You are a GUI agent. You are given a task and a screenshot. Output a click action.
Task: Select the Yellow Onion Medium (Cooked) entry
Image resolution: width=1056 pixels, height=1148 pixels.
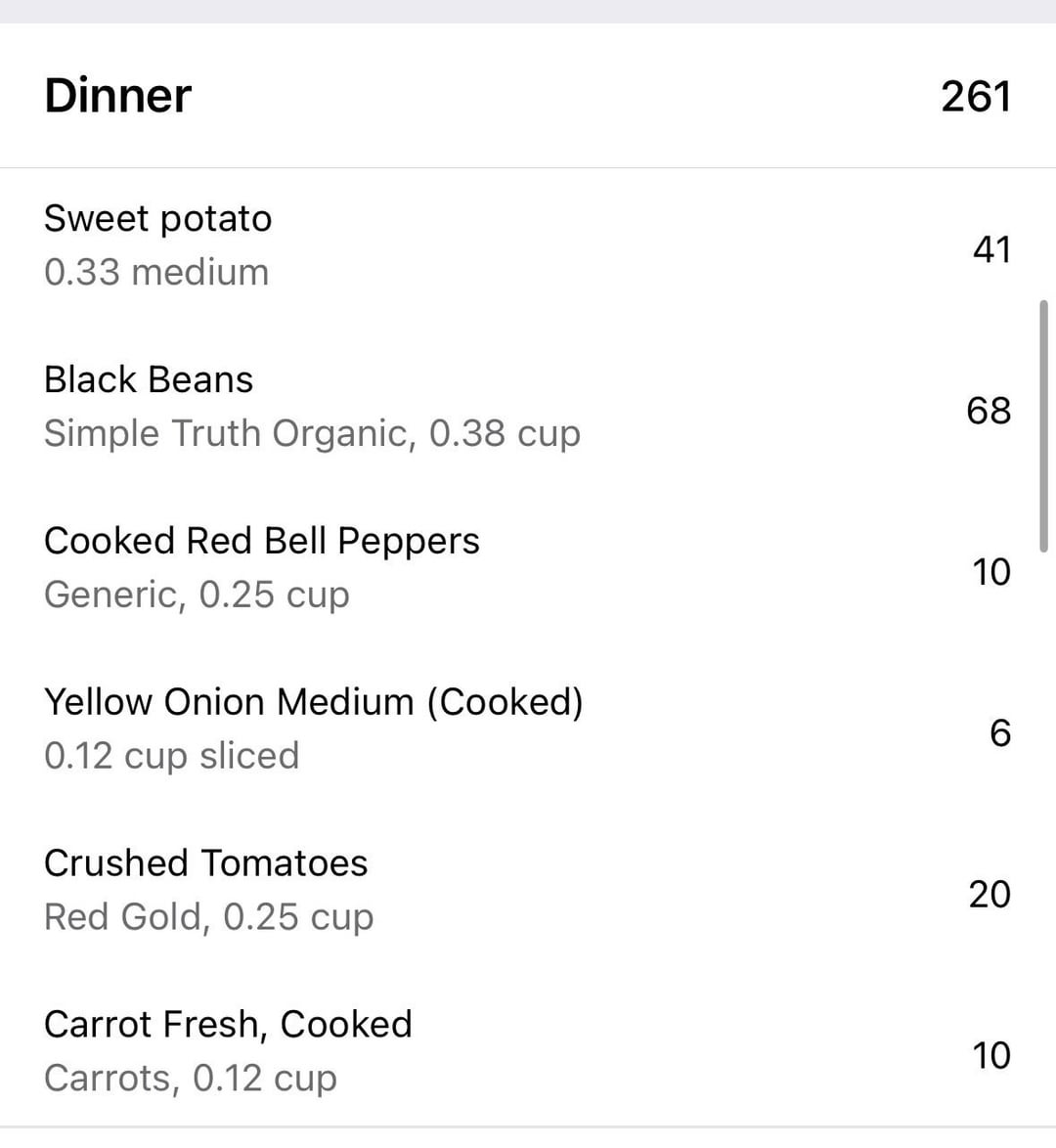[314, 702]
